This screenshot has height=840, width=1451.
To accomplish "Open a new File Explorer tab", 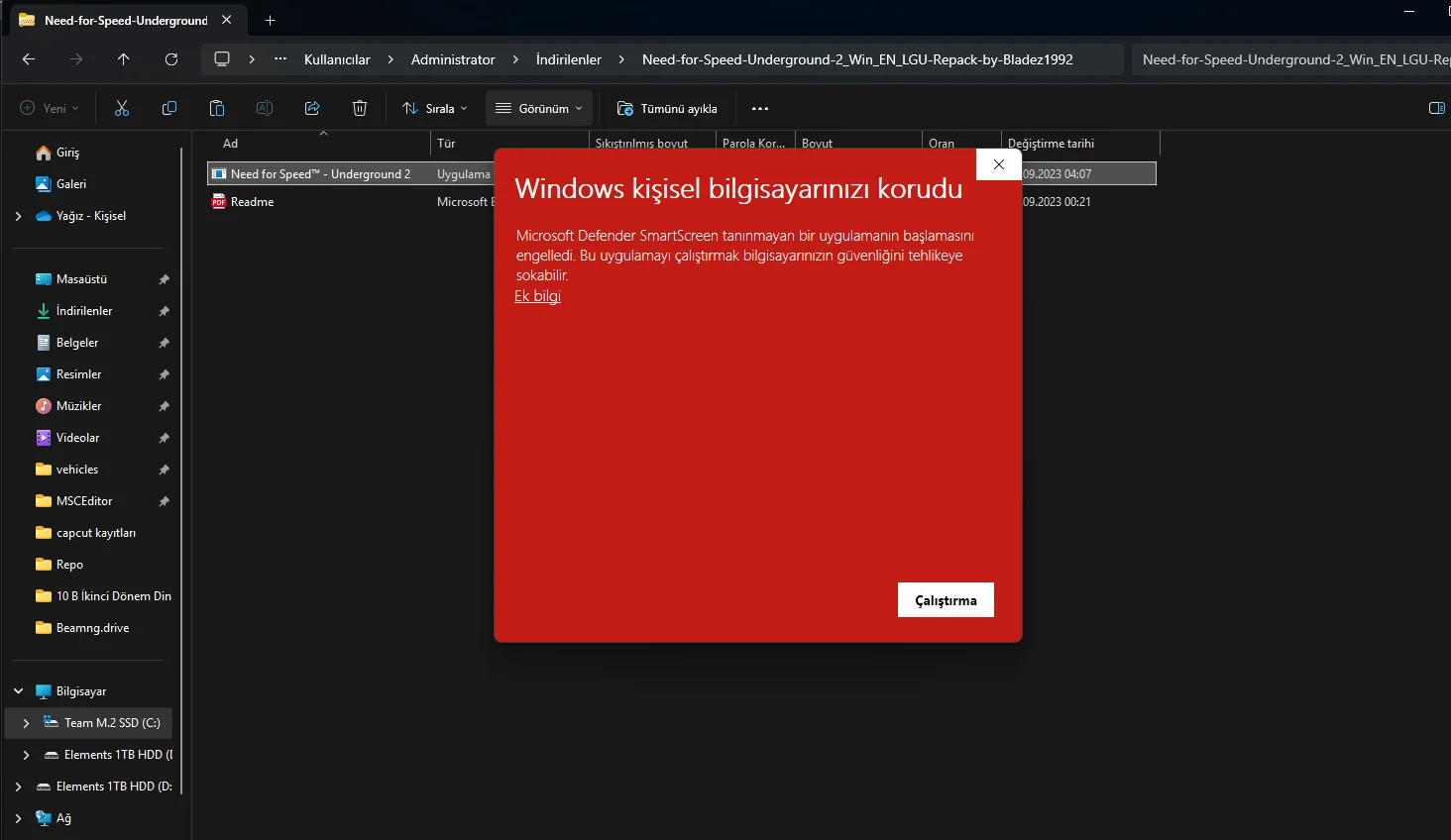I will 270,20.
